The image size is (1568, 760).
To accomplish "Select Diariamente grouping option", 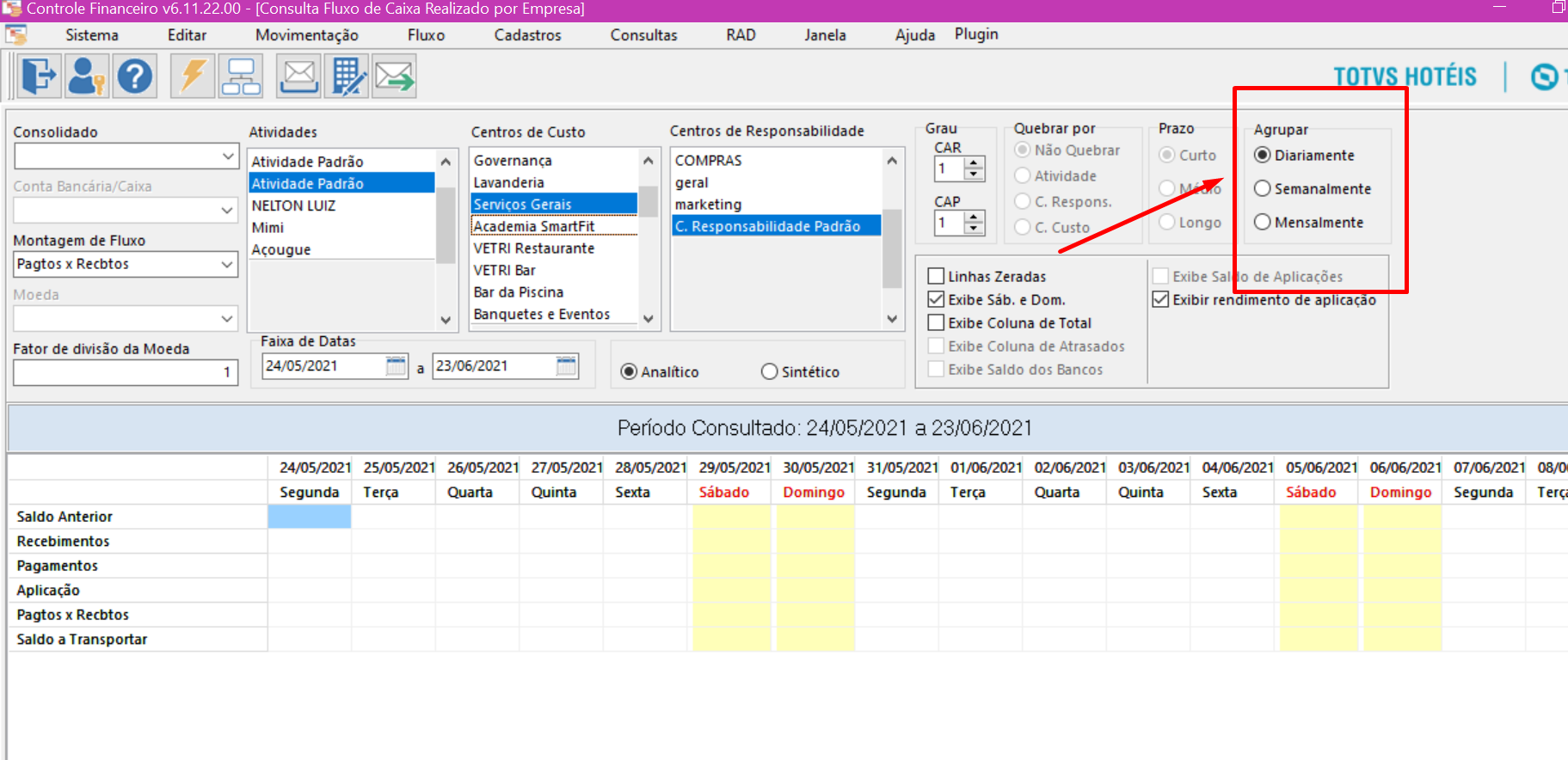I will (1305, 156).
